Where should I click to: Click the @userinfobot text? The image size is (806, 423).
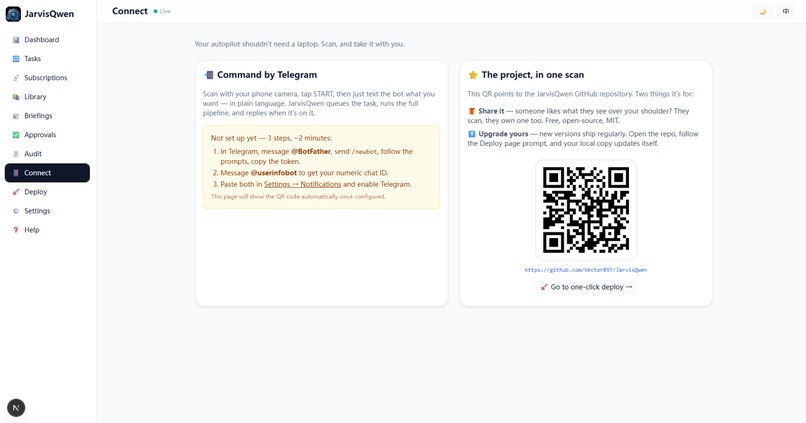[x=273, y=173]
